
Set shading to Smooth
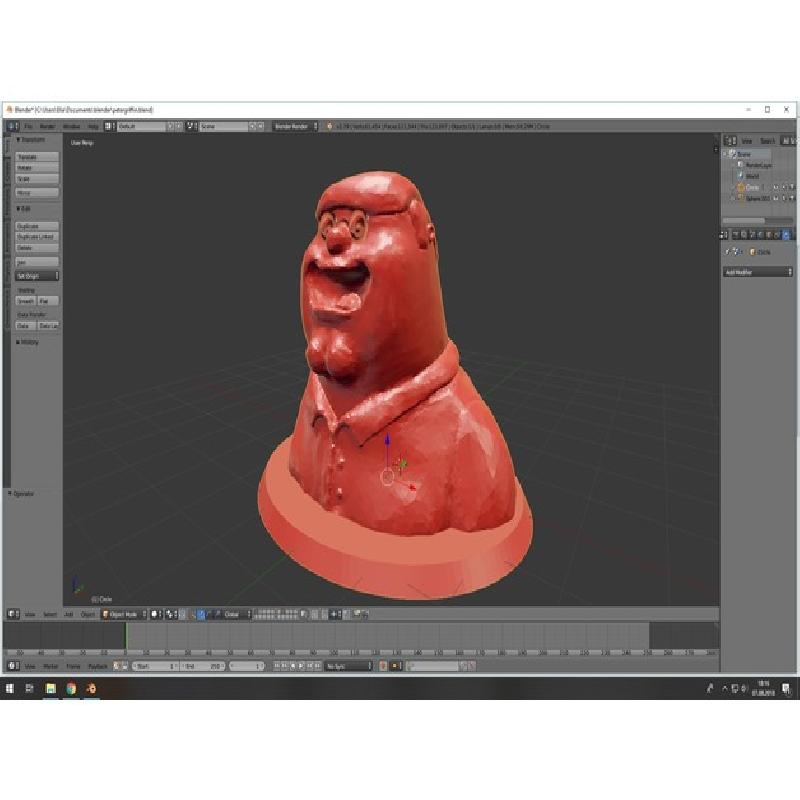(26, 301)
